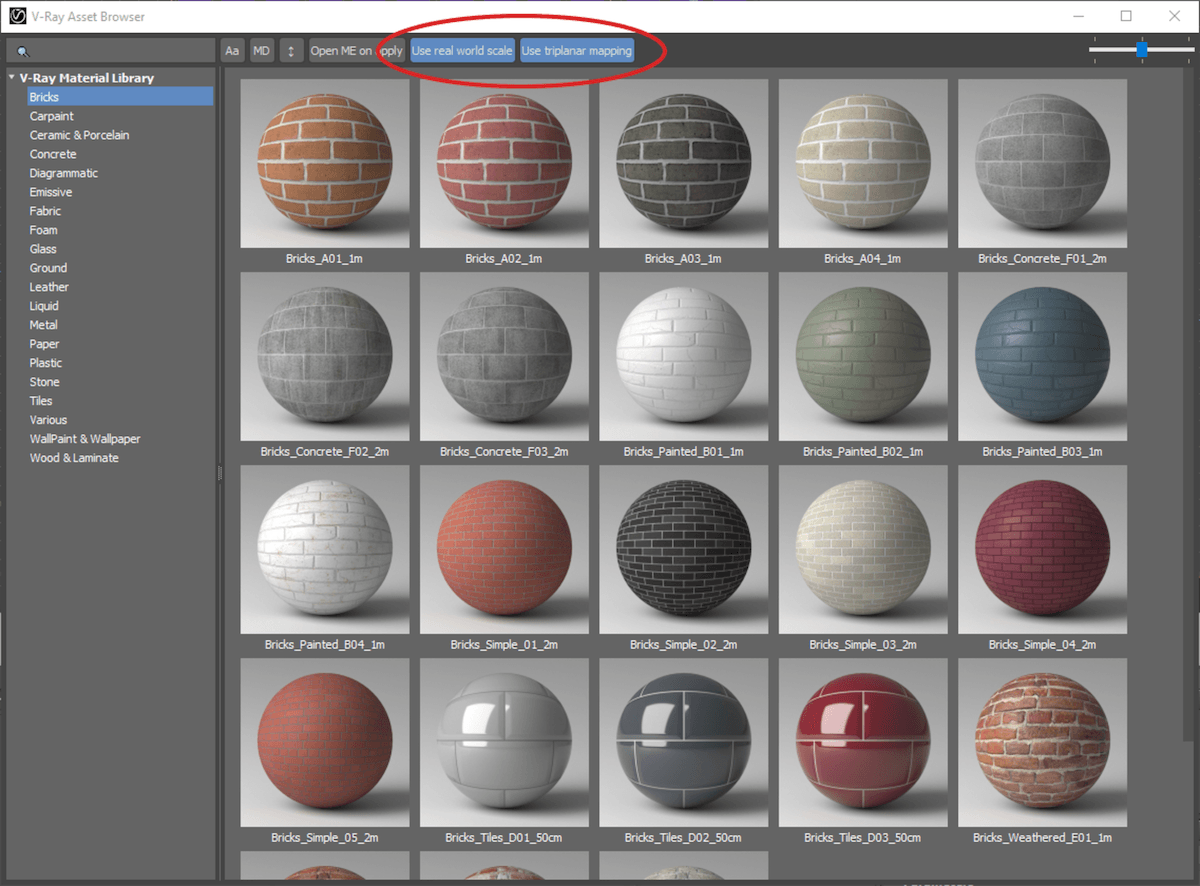Open the Bricks_A02_1m material thumbnail
The height and width of the screenshot is (886, 1200).
point(504,163)
